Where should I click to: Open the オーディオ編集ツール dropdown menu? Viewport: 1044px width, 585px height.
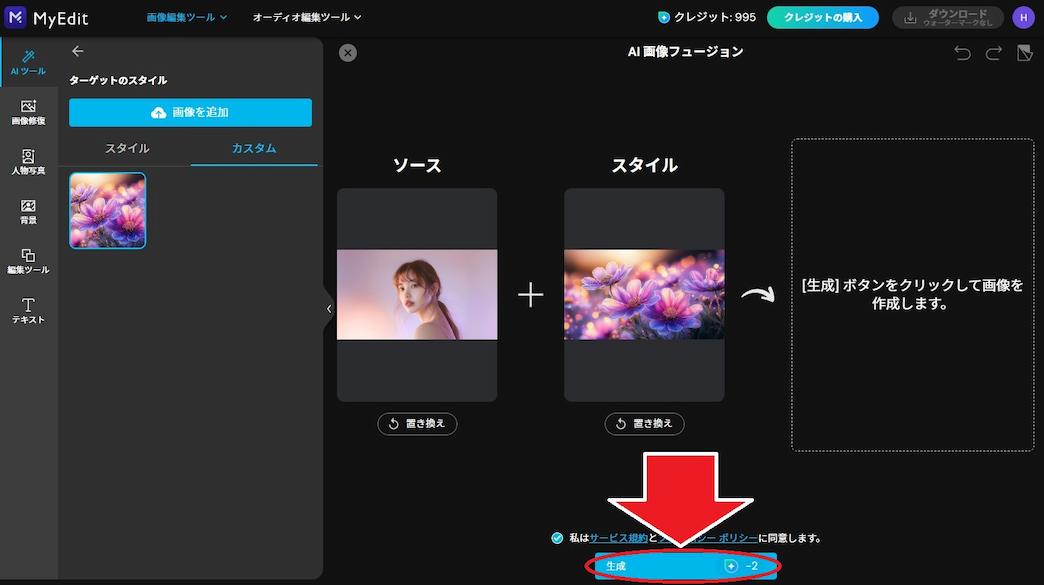[x=307, y=17]
